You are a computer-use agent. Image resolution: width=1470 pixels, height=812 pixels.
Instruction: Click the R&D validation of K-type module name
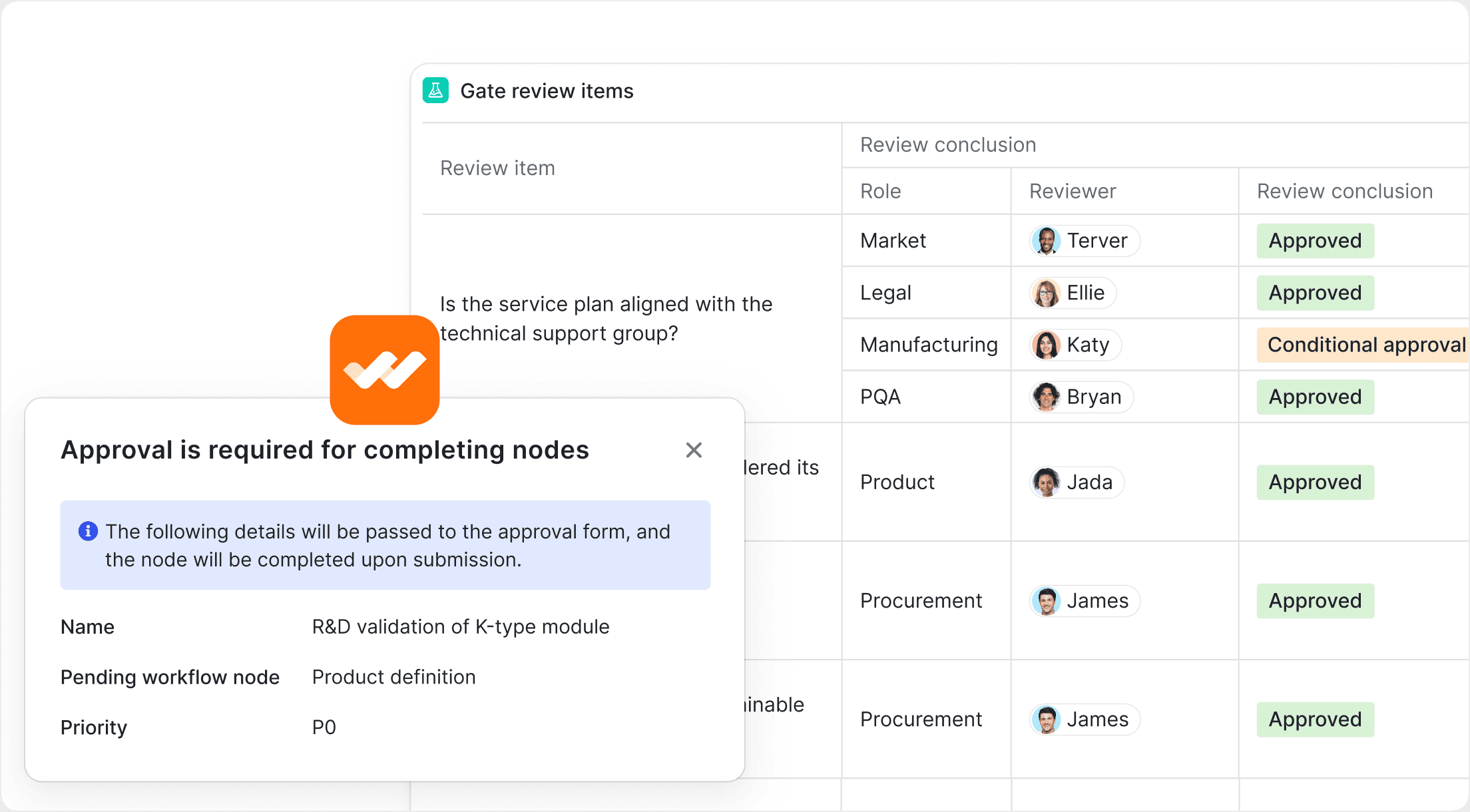(461, 627)
